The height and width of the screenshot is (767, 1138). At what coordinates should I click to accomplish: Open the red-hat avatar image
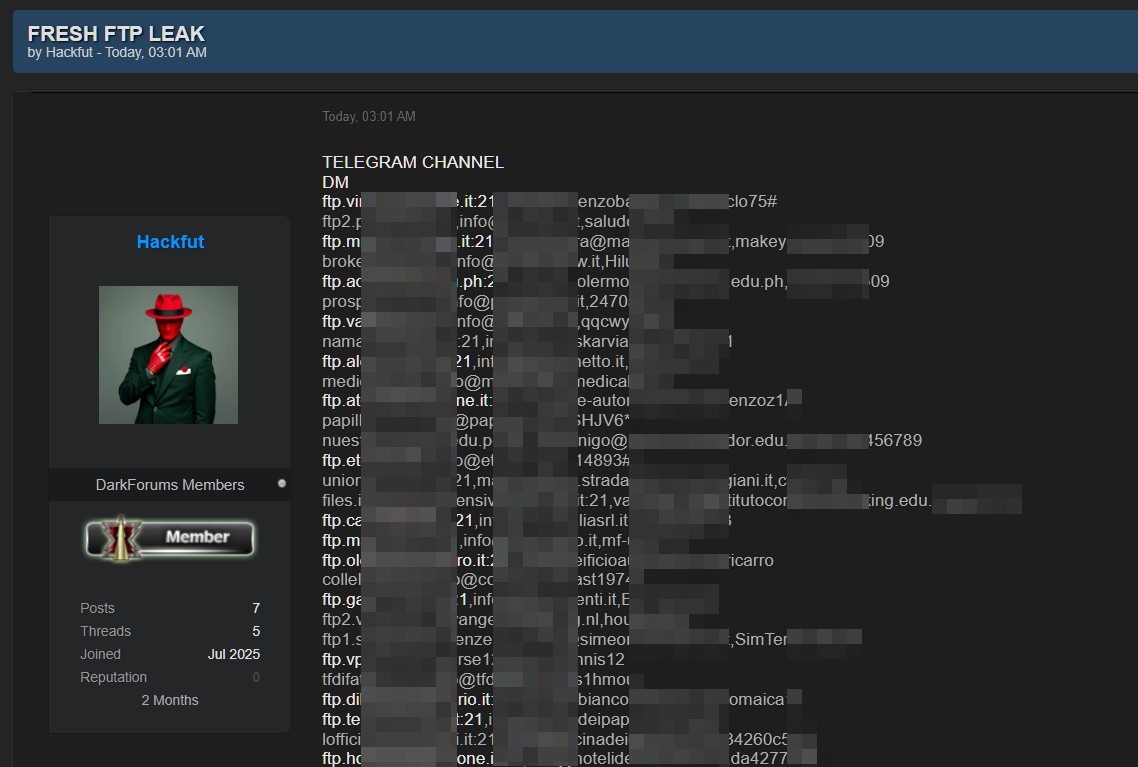click(x=168, y=355)
